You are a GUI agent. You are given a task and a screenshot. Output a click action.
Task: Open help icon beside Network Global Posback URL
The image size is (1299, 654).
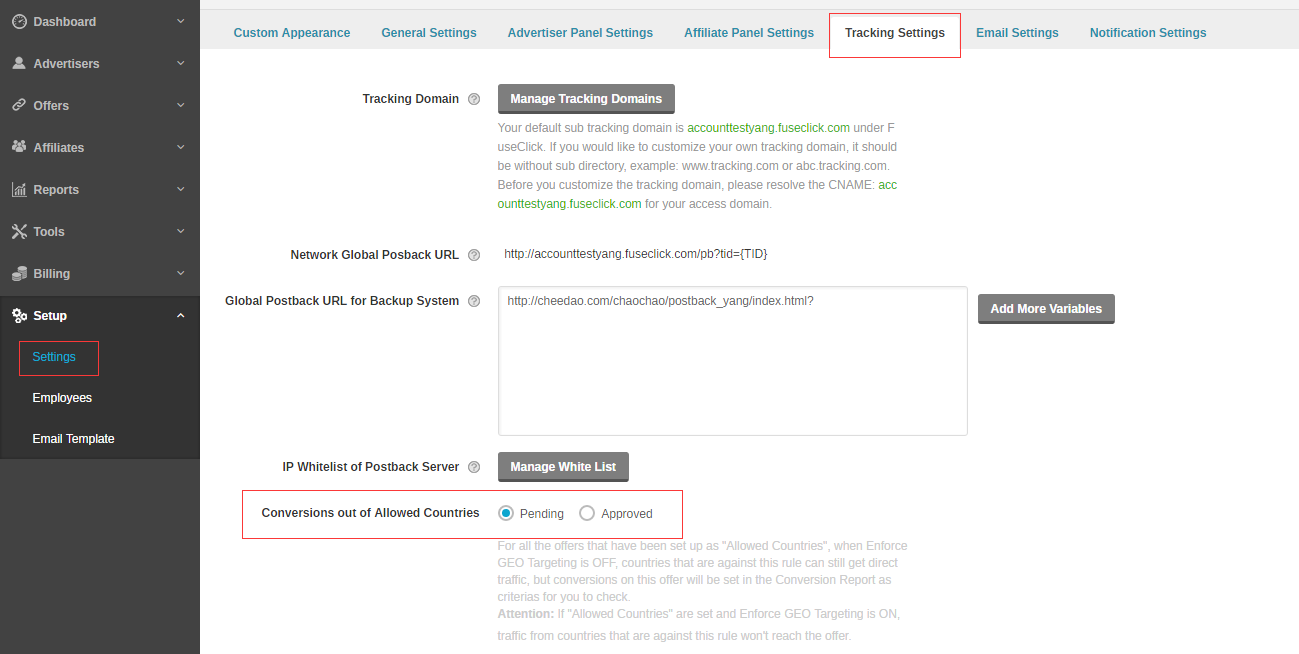tap(474, 255)
